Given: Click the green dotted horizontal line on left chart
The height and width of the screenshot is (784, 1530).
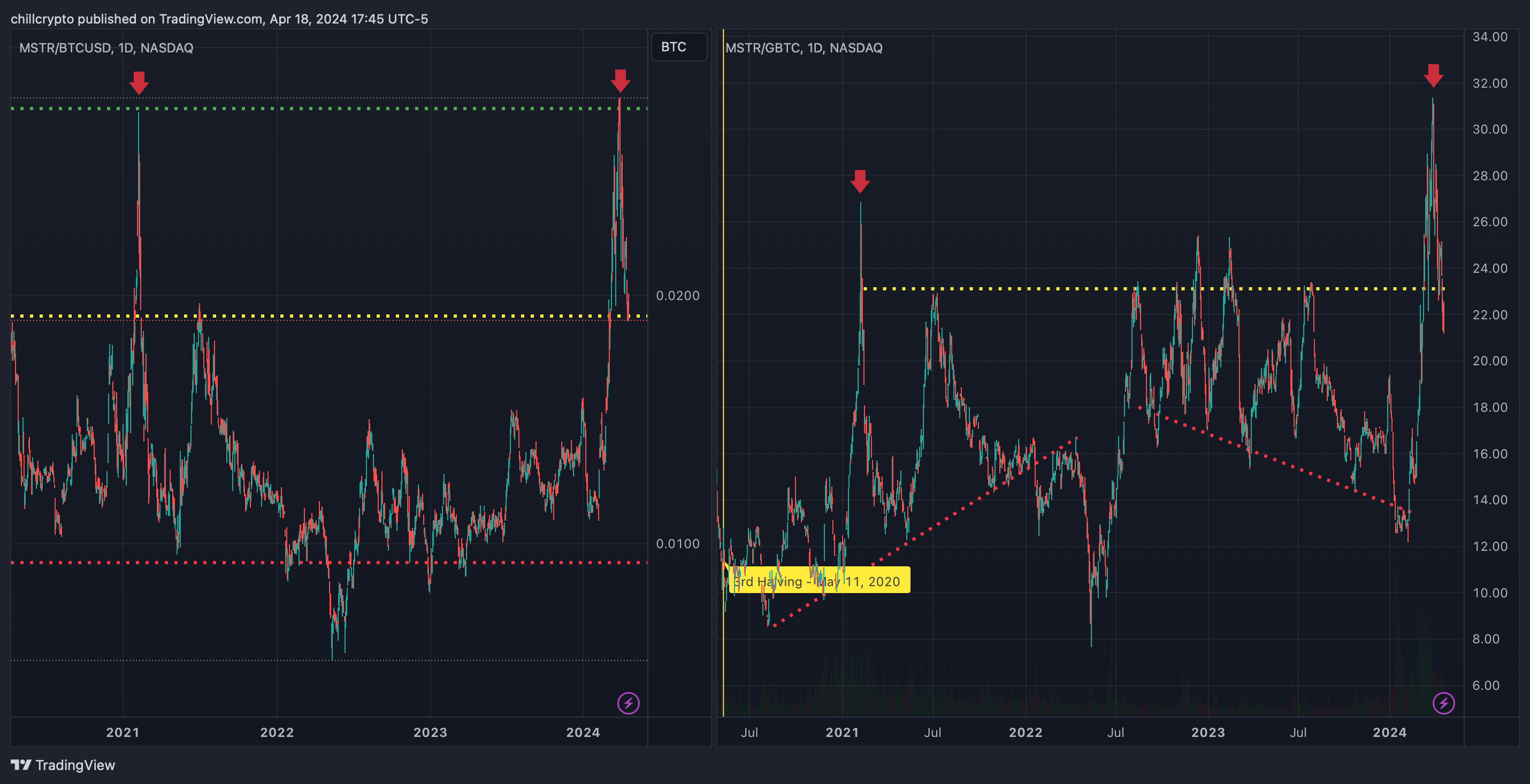Looking at the screenshot, I should 329,109.
